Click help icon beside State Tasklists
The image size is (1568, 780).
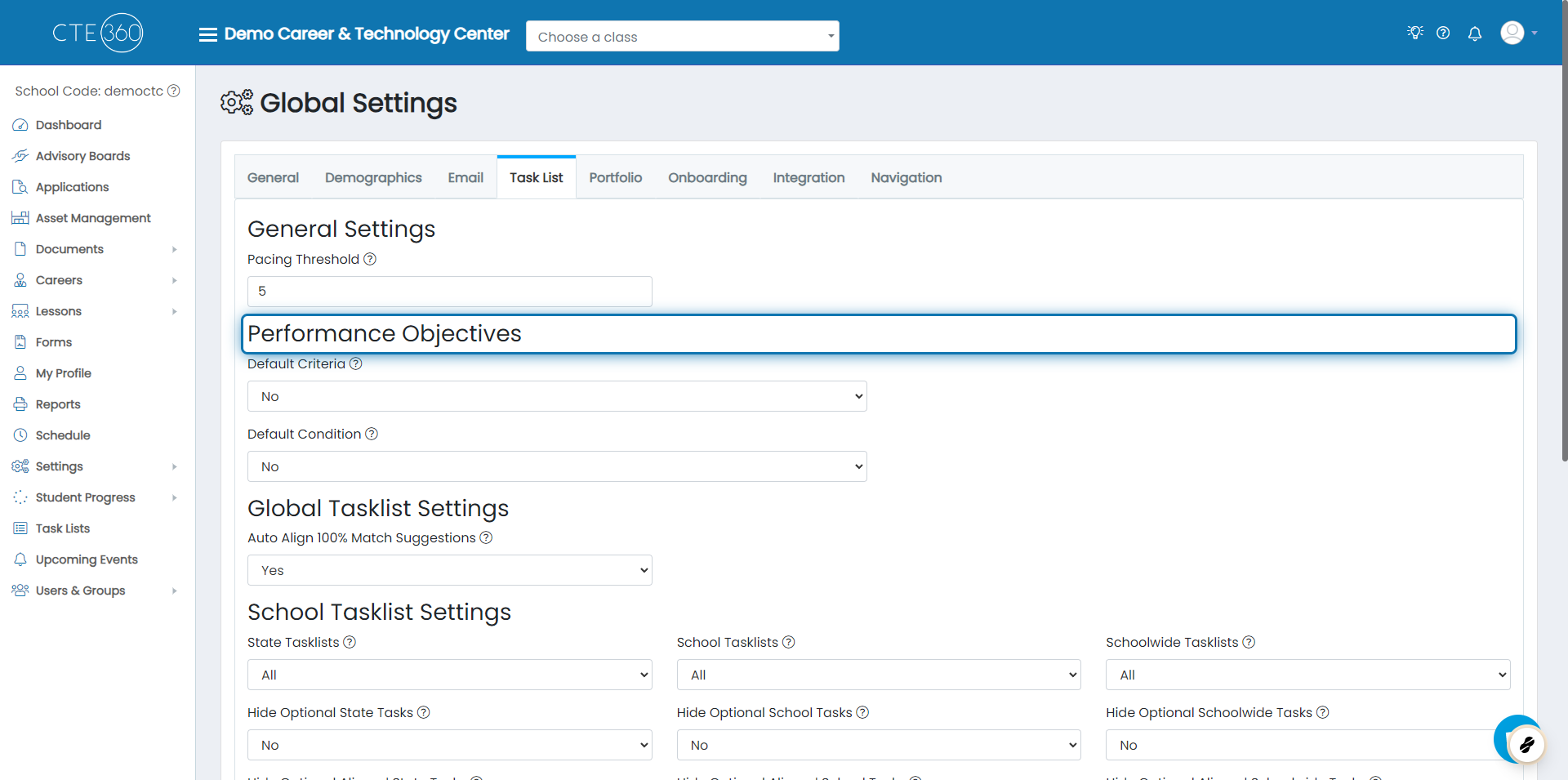click(350, 642)
